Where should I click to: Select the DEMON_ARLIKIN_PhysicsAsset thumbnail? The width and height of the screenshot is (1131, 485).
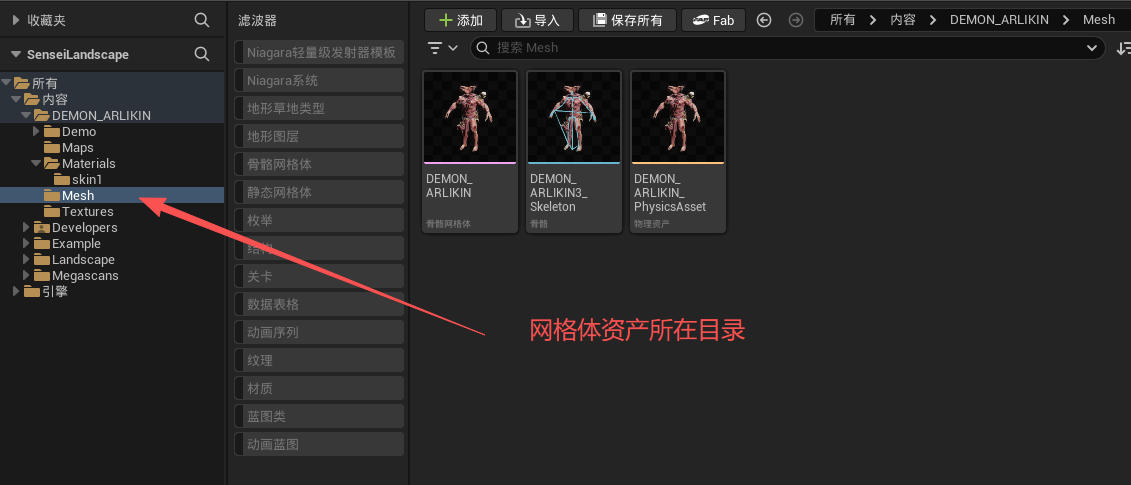tap(678, 117)
